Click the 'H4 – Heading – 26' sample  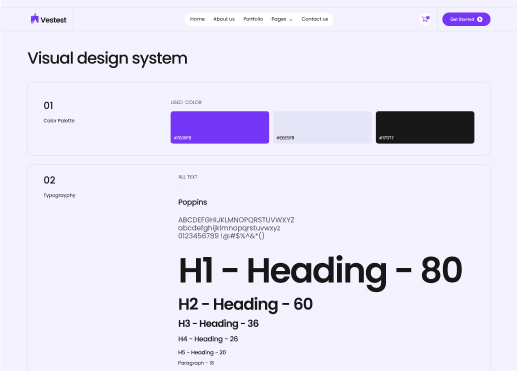(208, 339)
